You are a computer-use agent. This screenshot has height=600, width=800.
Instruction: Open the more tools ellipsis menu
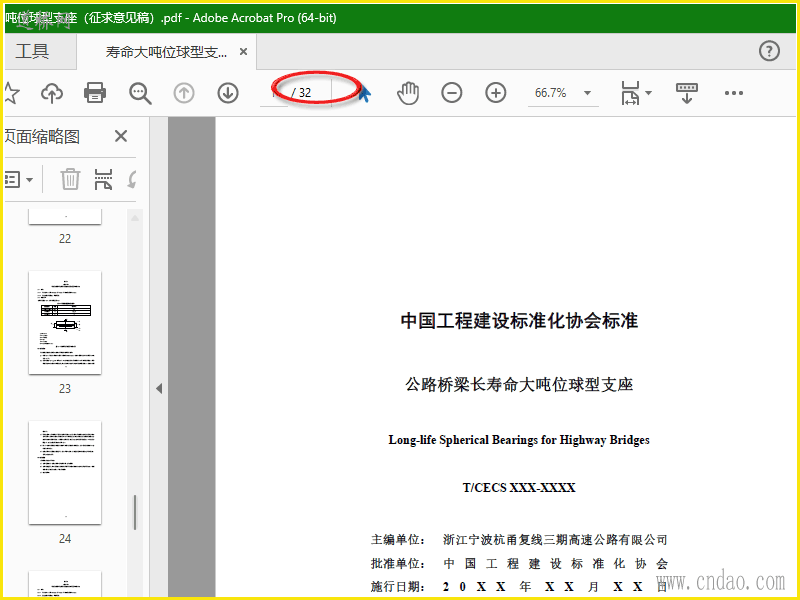pos(734,93)
